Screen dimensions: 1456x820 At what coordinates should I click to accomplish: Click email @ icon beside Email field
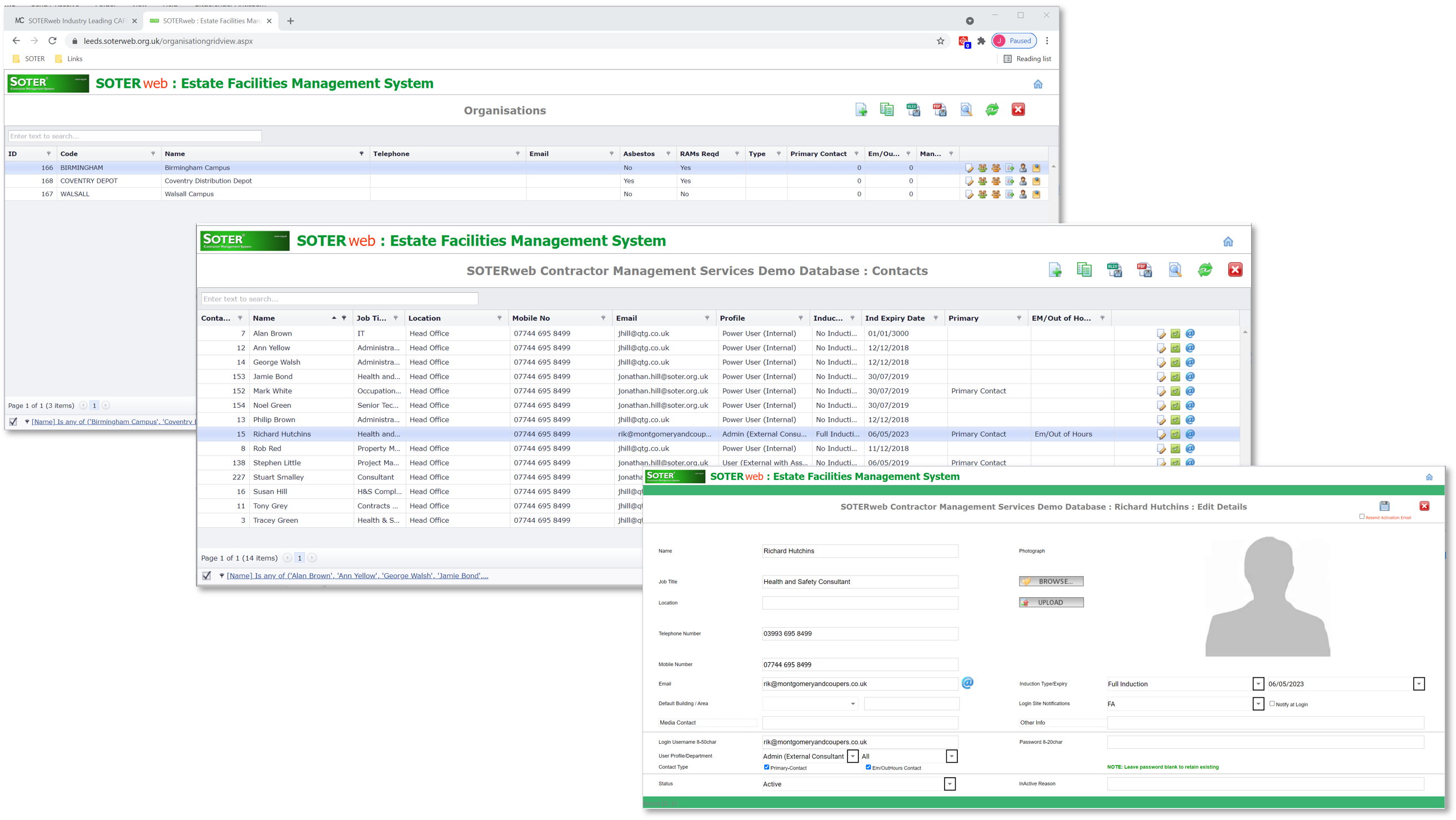[968, 683]
